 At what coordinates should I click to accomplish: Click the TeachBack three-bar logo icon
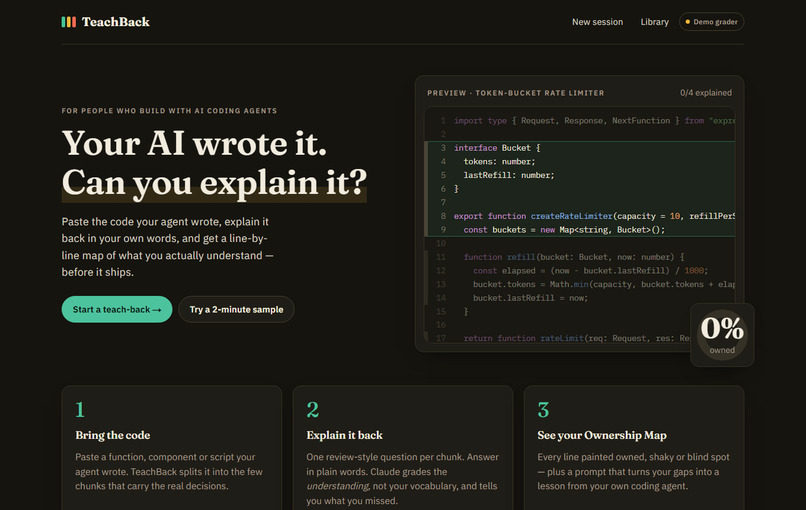68,22
